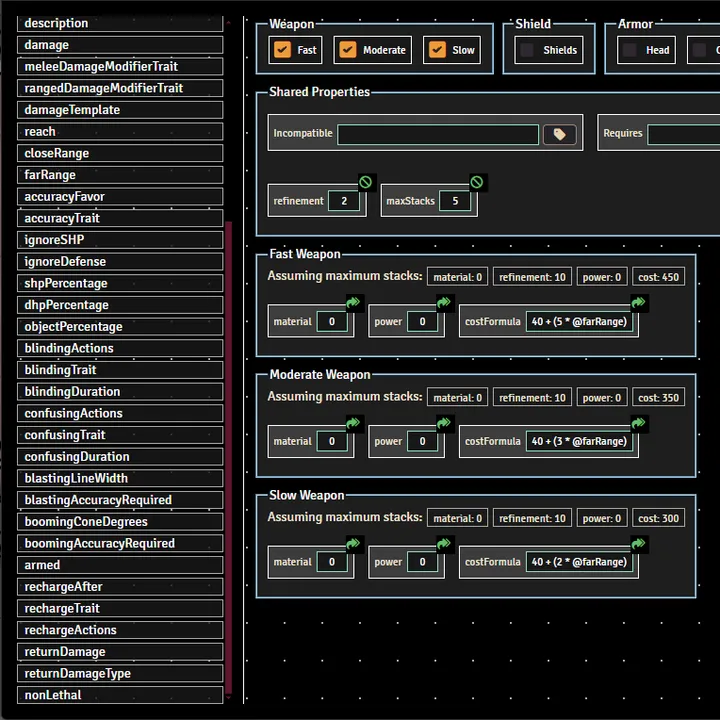
Task: Click the Slow Weapon costFormula input
Action: coord(581,562)
